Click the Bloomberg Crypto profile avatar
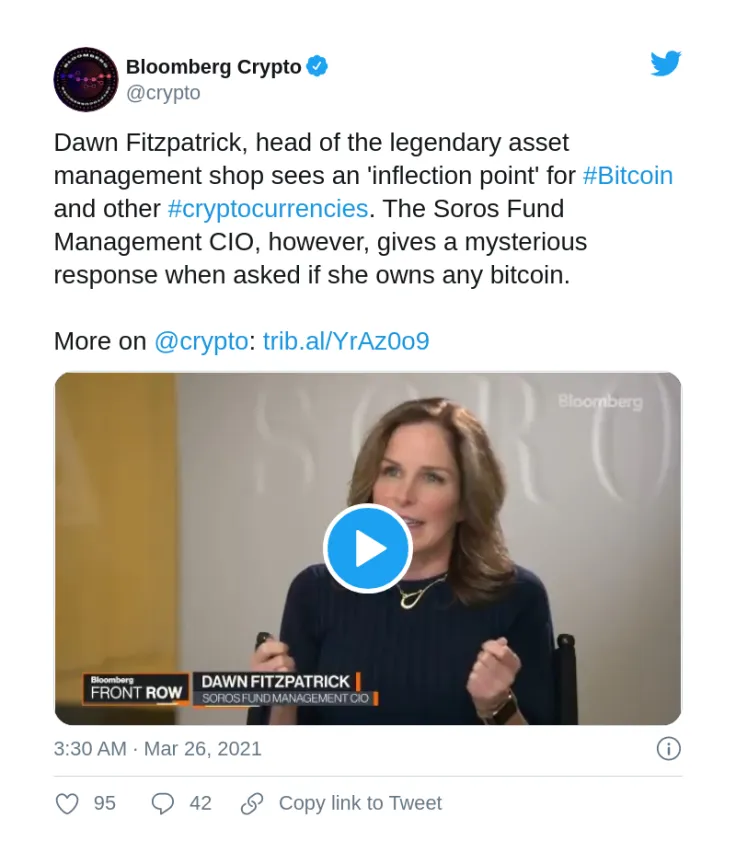736x864 pixels. click(x=86, y=79)
